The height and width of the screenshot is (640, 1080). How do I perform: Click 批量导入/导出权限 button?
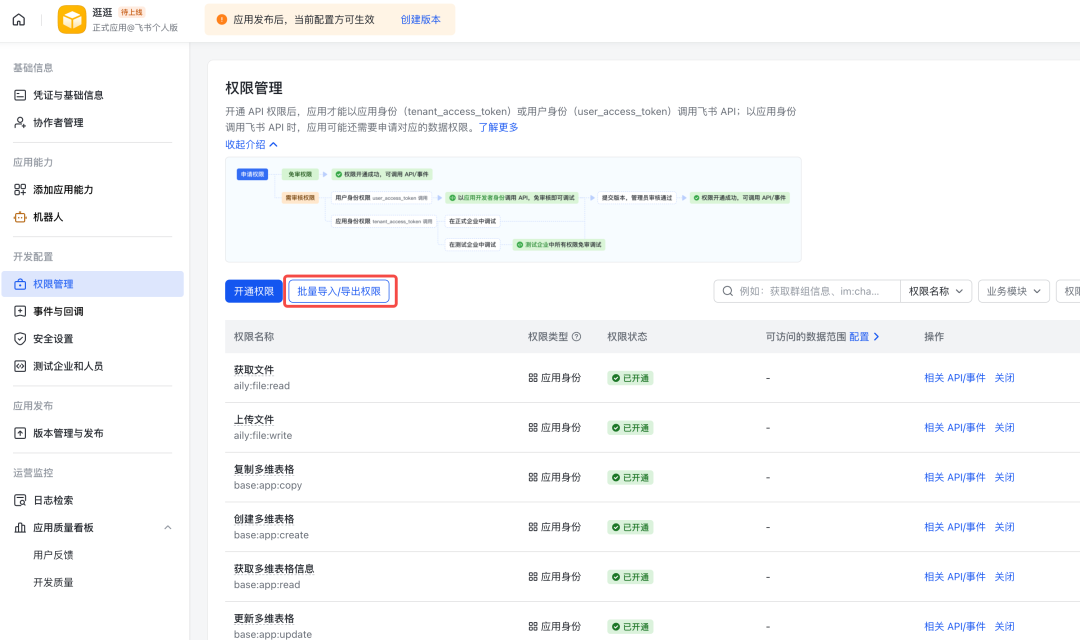(x=340, y=290)
